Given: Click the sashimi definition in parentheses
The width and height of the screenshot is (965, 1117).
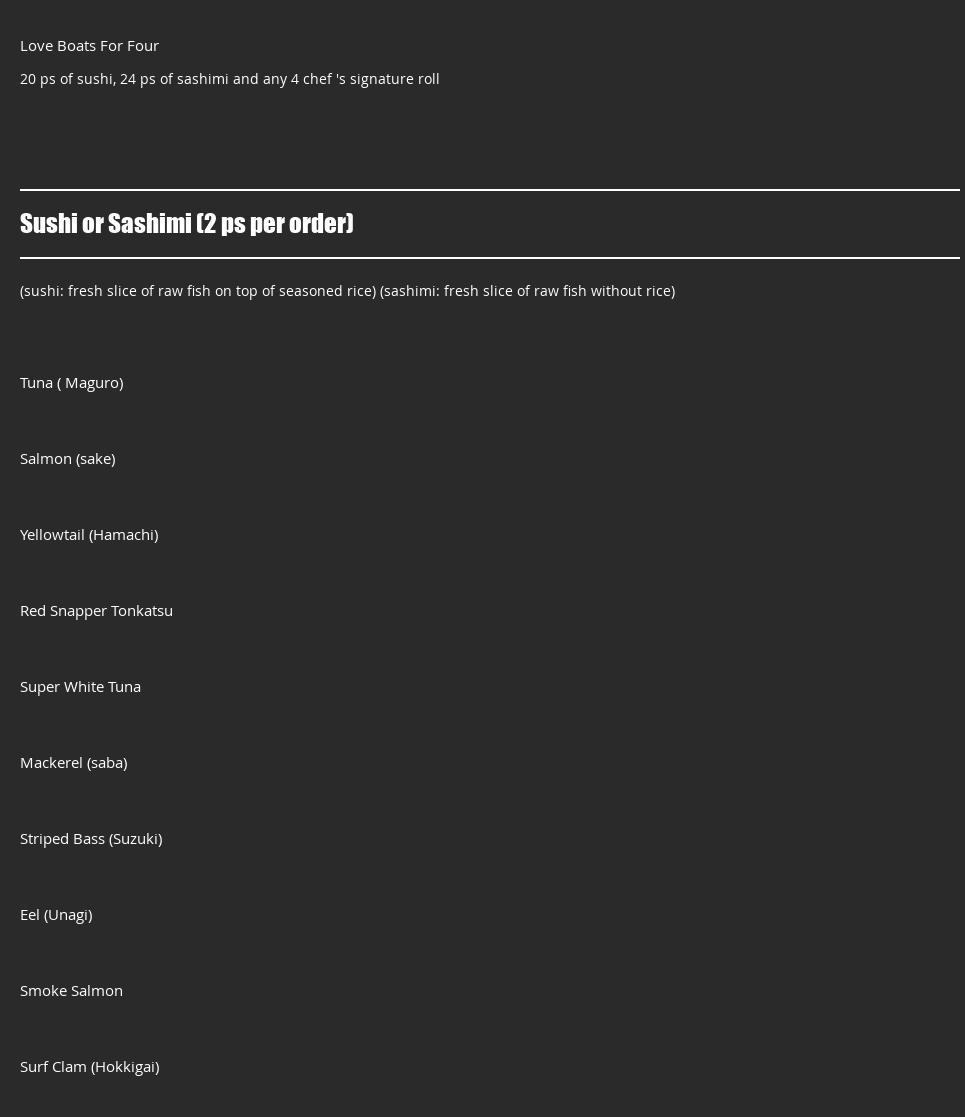Looking at the screenshot, I should [527, 290].
